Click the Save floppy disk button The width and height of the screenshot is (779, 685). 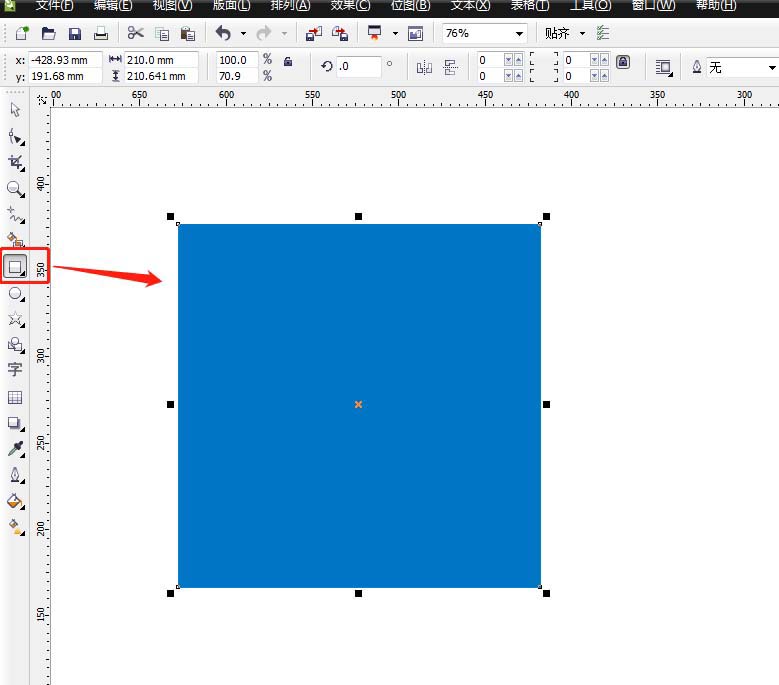tap(75, 33)
